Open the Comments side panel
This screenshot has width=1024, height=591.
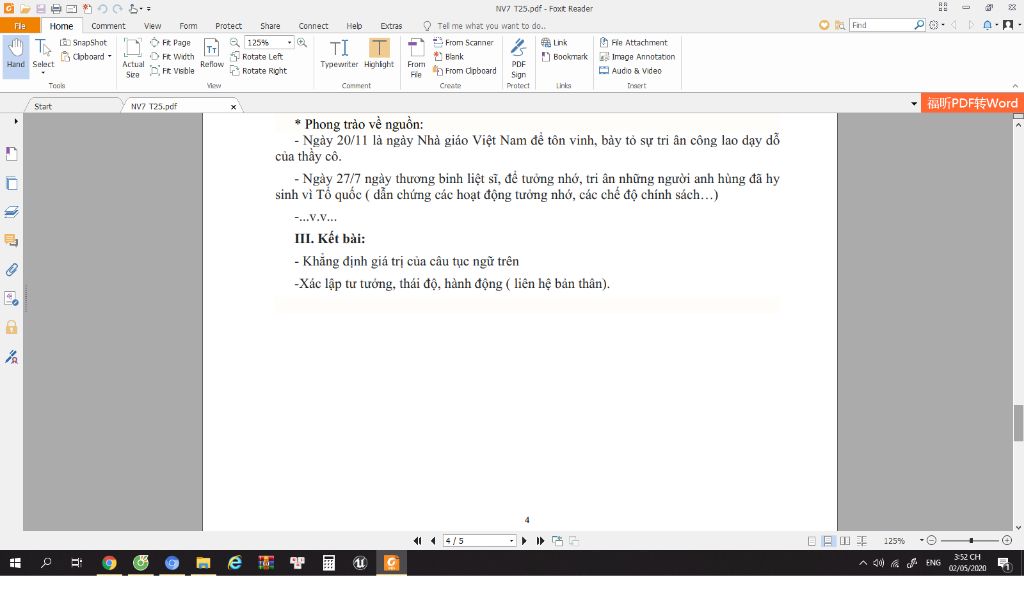(11, 240)
